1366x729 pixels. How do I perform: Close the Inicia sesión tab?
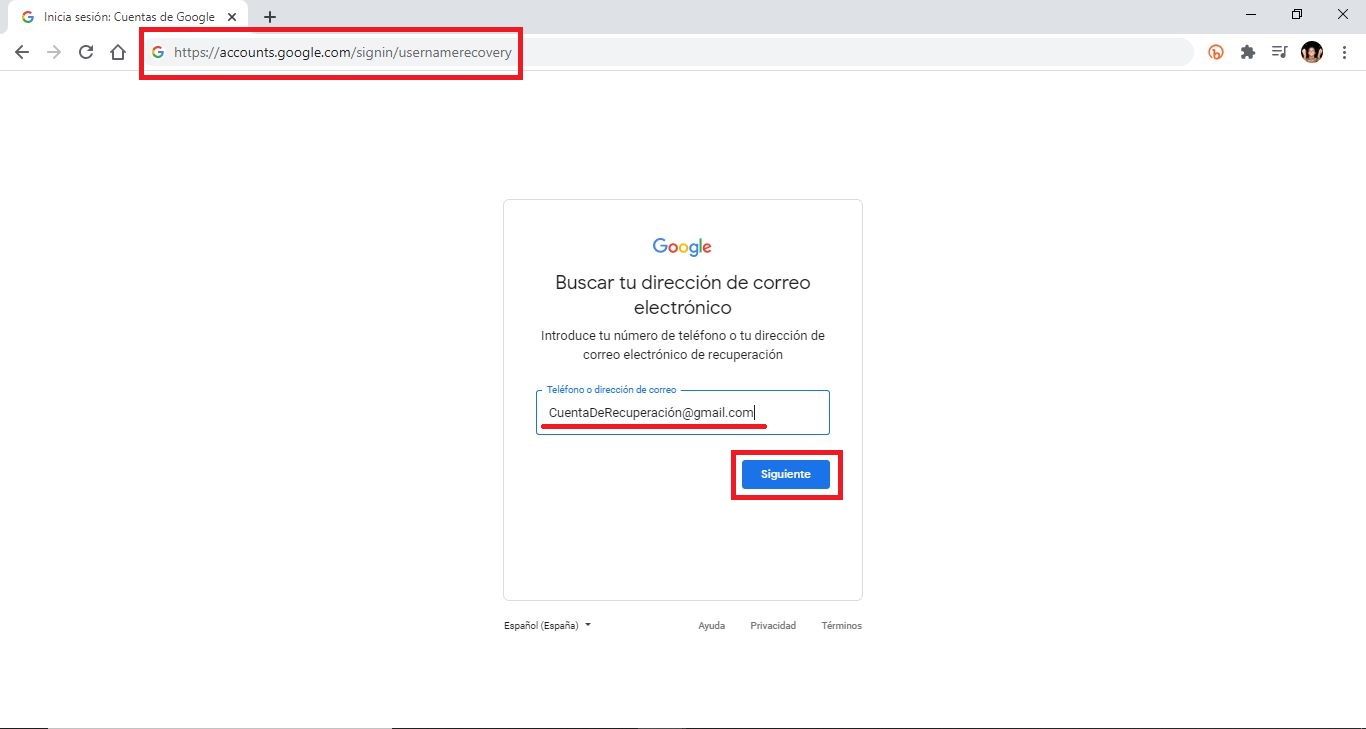pos(232,17)
